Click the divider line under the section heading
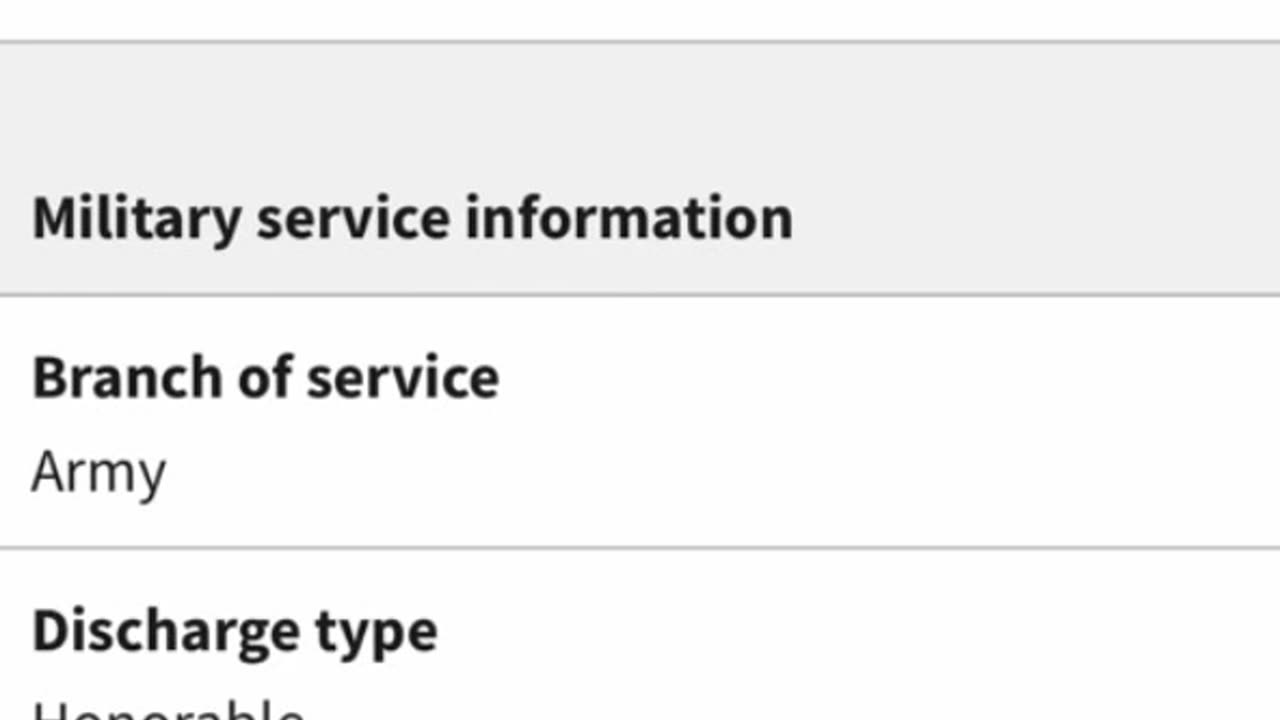Screen dimensions: 1280x720 point(640,295)
